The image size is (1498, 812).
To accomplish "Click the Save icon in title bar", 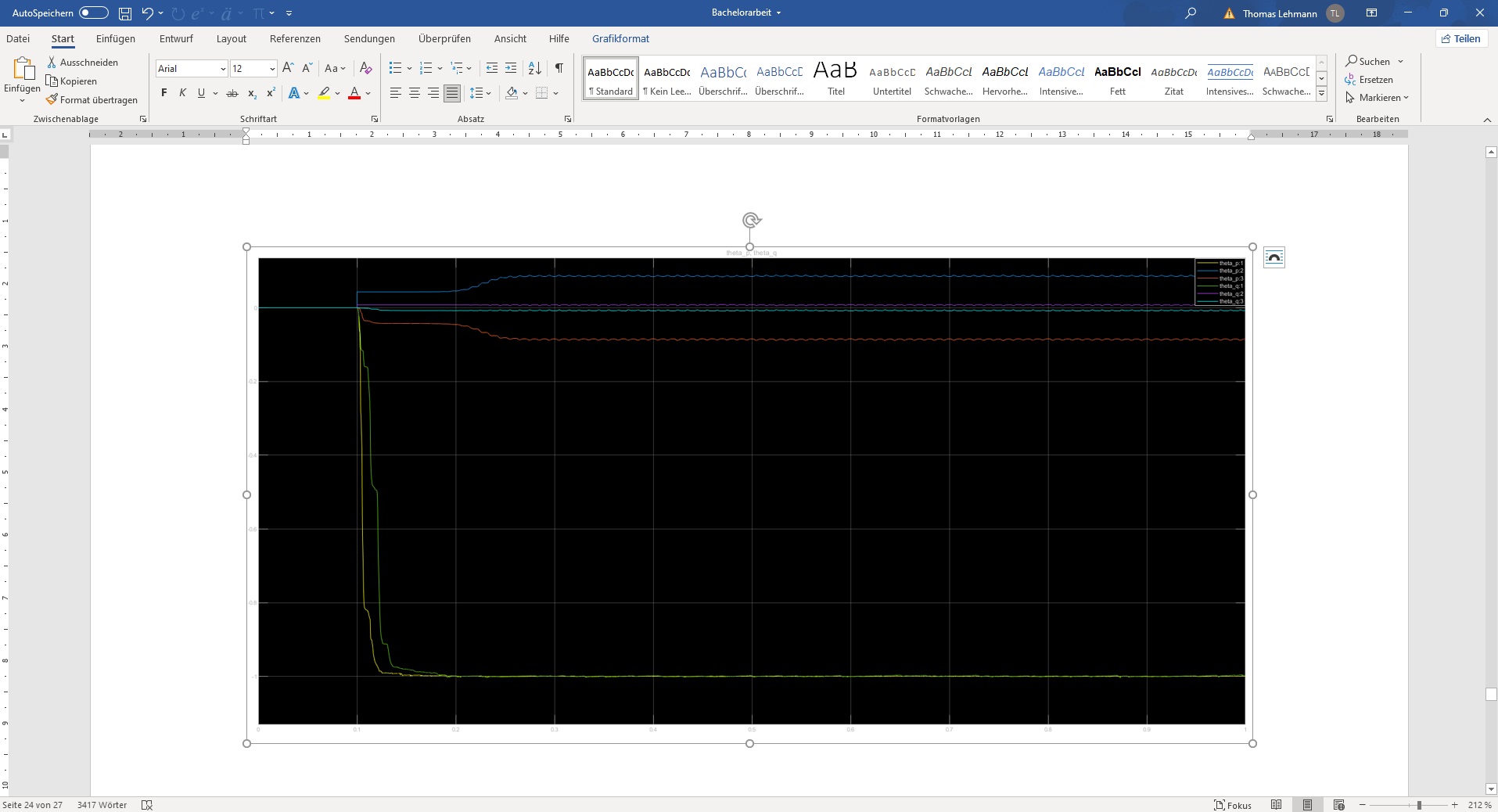I will [x=125, y=13].
